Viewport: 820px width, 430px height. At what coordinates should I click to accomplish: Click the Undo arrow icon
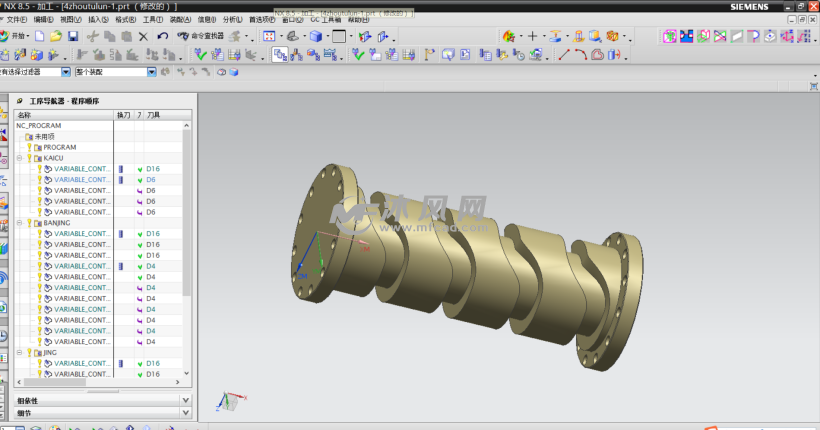click(162, 36)
